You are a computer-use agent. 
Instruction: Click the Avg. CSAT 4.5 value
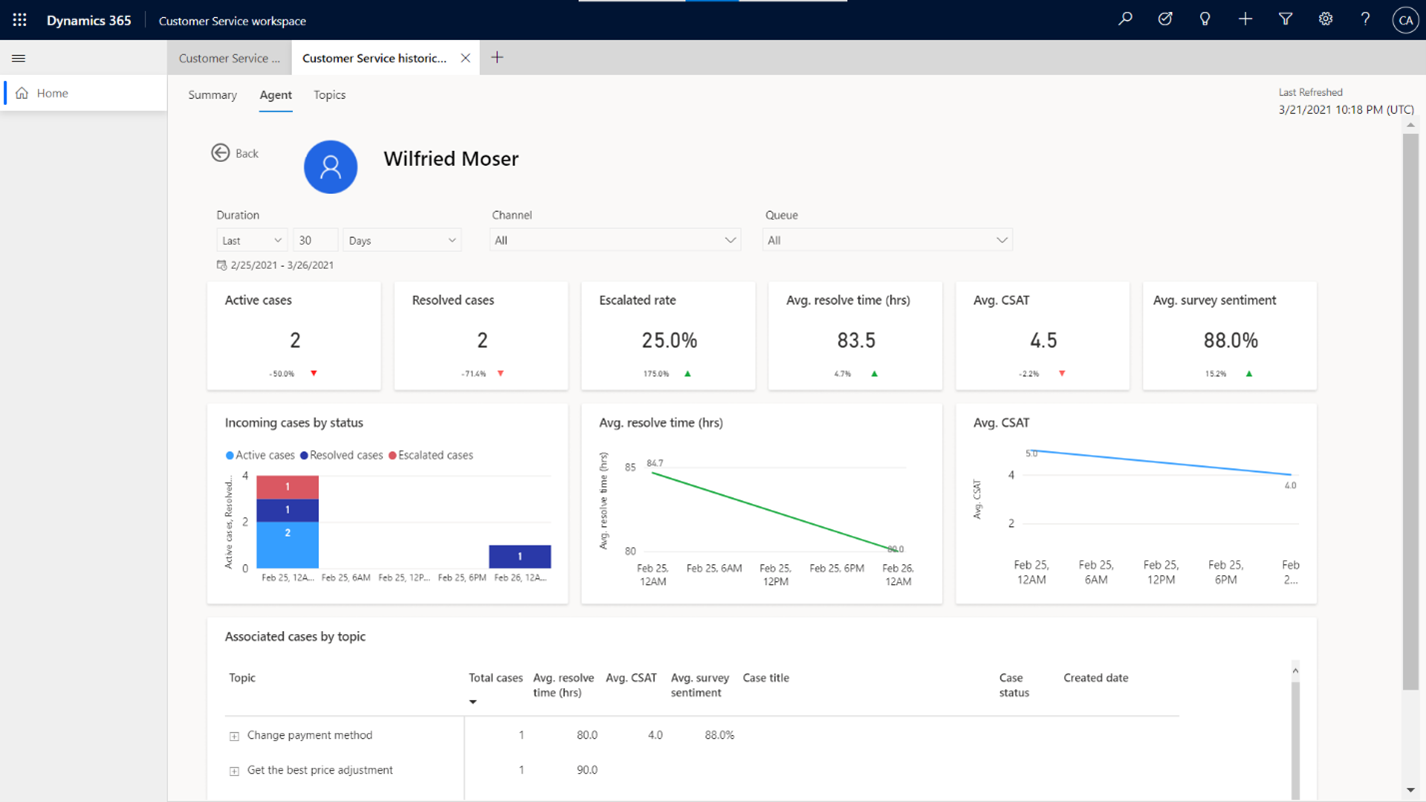1043,341
